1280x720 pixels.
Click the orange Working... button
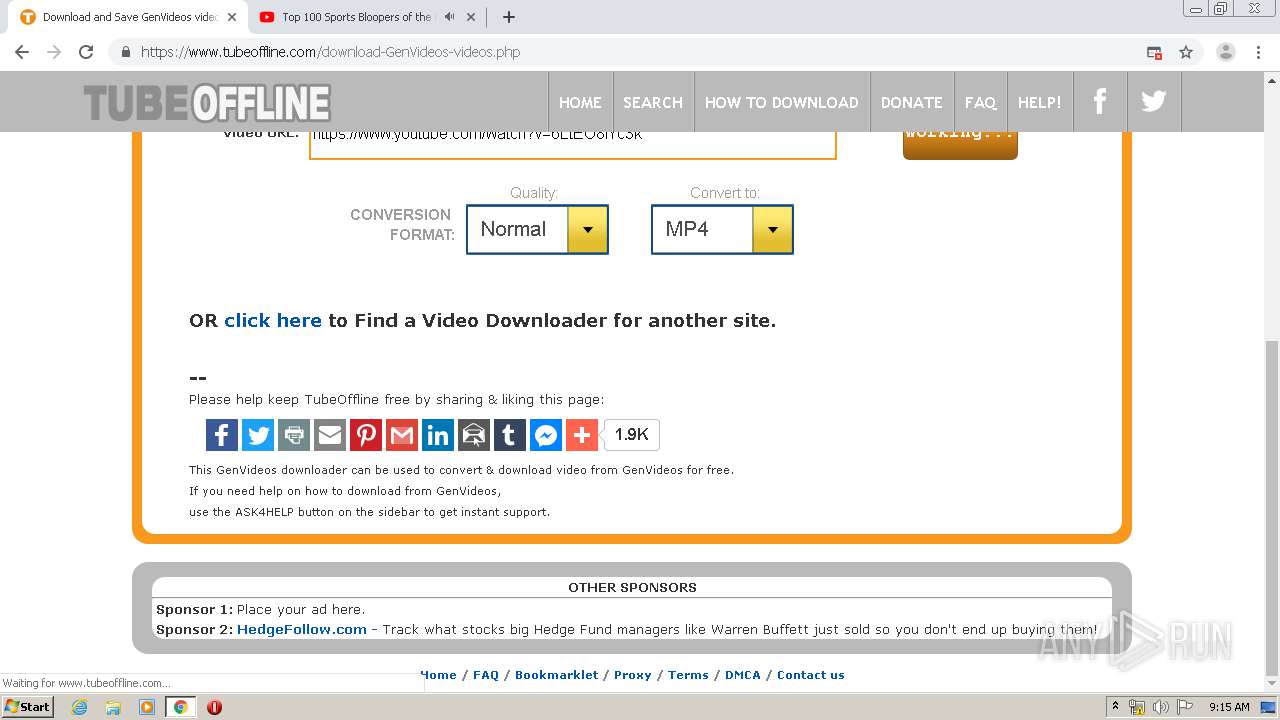click(x=960, y=145)
